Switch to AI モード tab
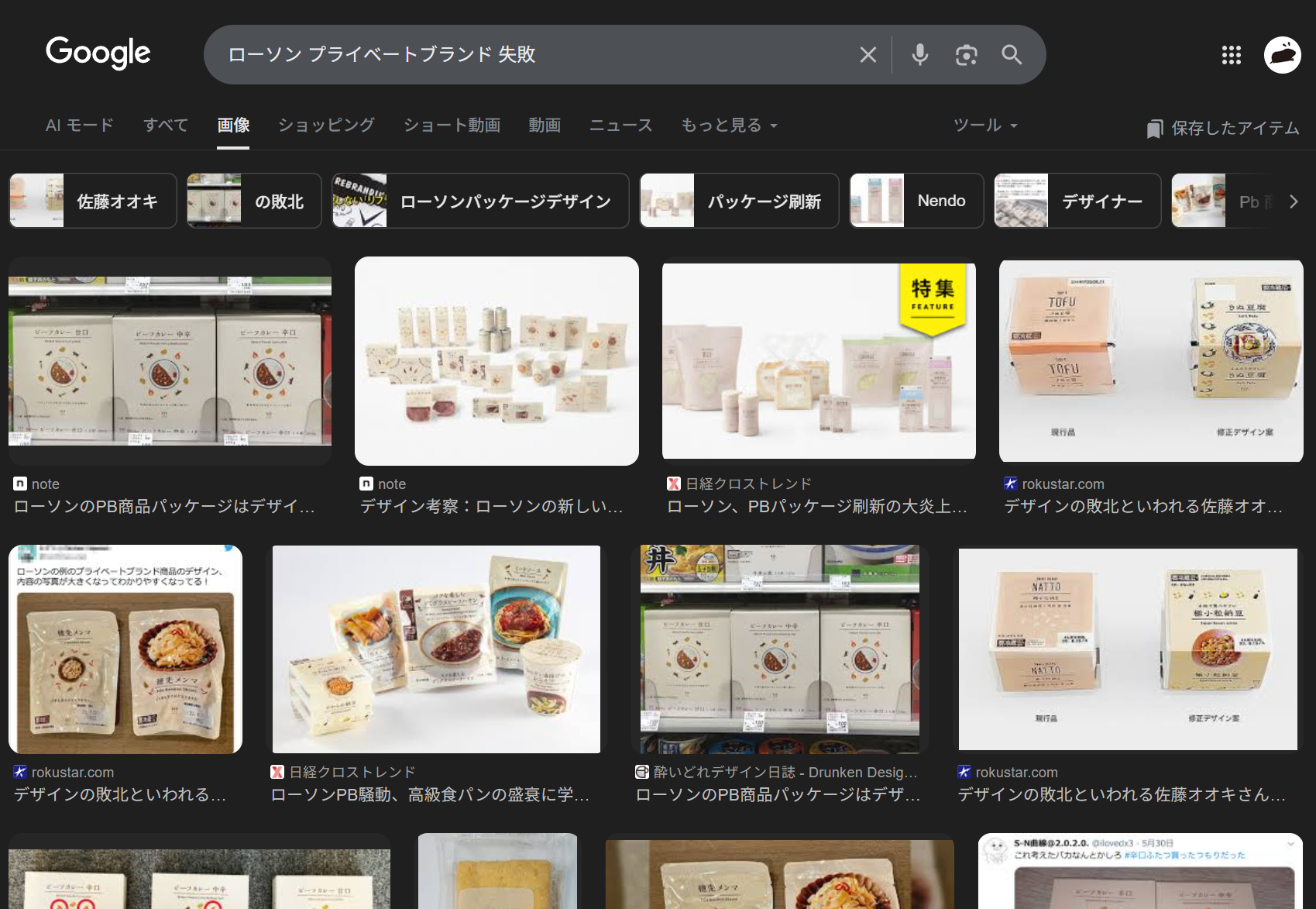Screen dimensions: 1316x909 80,125
